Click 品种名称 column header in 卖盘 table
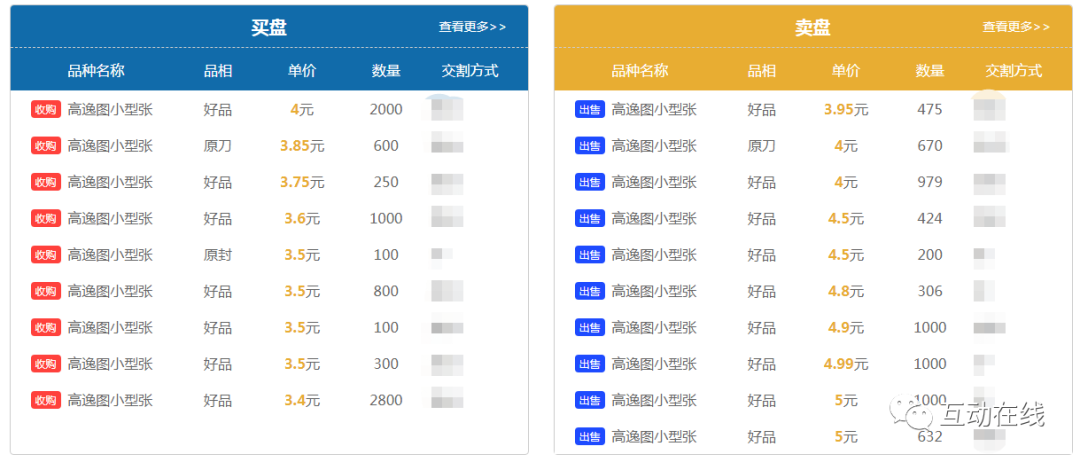This screenshot has height=462, width=1080. pyautogui.click(x=640, y=70)
